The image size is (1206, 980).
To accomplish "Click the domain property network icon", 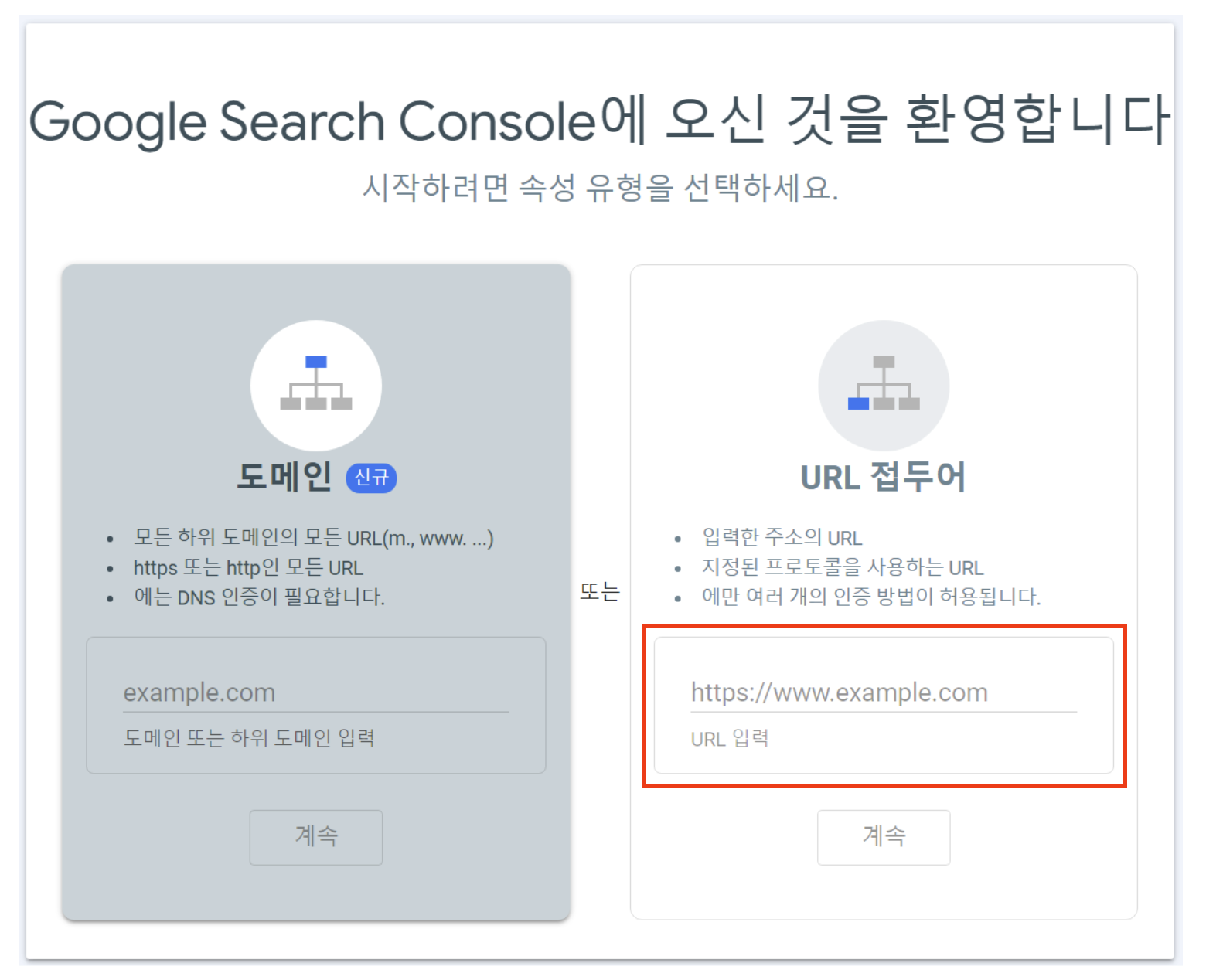I will point(315,385).
